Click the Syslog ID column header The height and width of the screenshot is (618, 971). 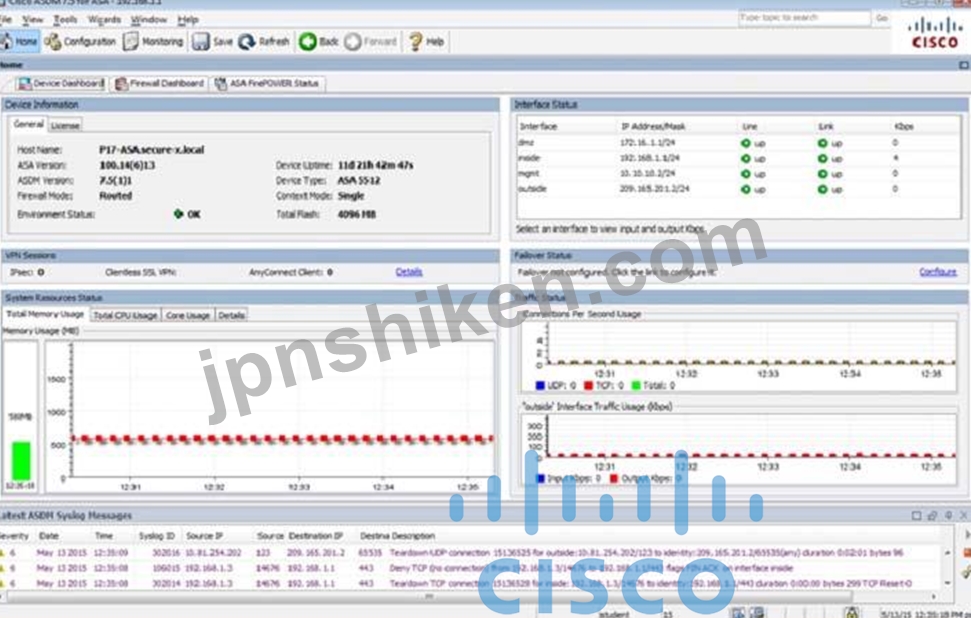(157, 536)
